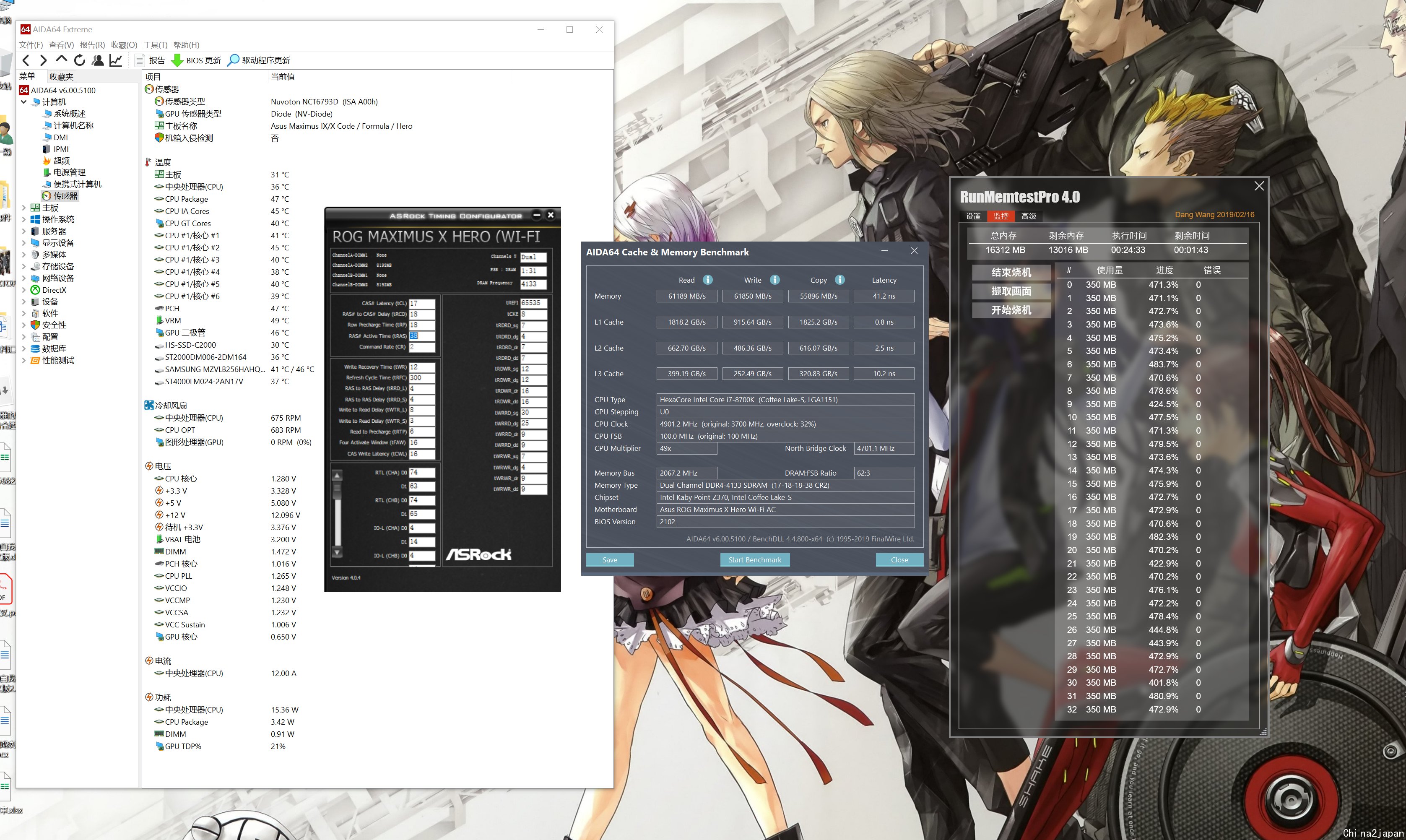Click the Read info icon in benchmark
This screenshot has height=840, width=1406.
pos(708,280)
